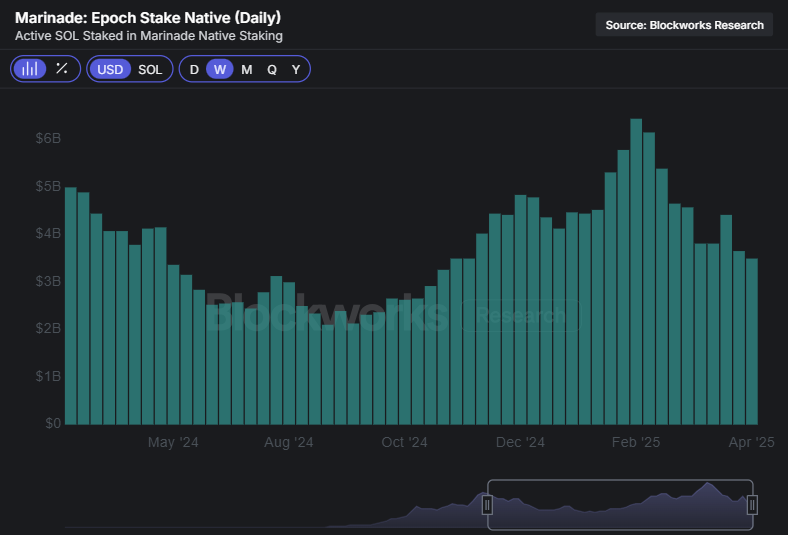This screenshot has width=788, height=535.
Task: Switch to the percentage view icon
Action: pos(62,69)
